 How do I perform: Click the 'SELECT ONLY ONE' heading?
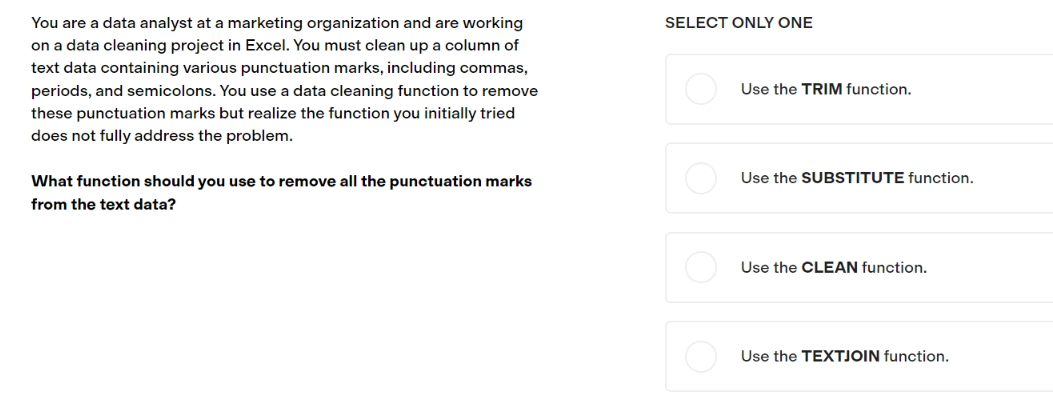coord(739,23)
